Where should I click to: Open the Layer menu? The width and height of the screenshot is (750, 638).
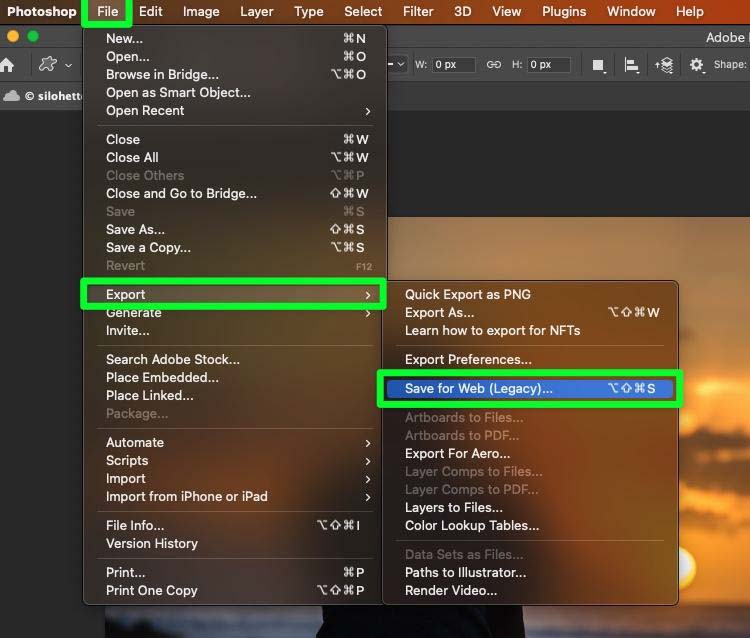point(257,11)
